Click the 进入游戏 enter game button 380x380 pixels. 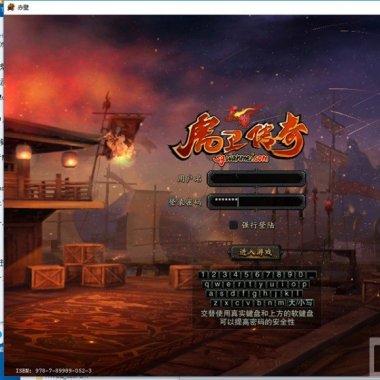256,253
